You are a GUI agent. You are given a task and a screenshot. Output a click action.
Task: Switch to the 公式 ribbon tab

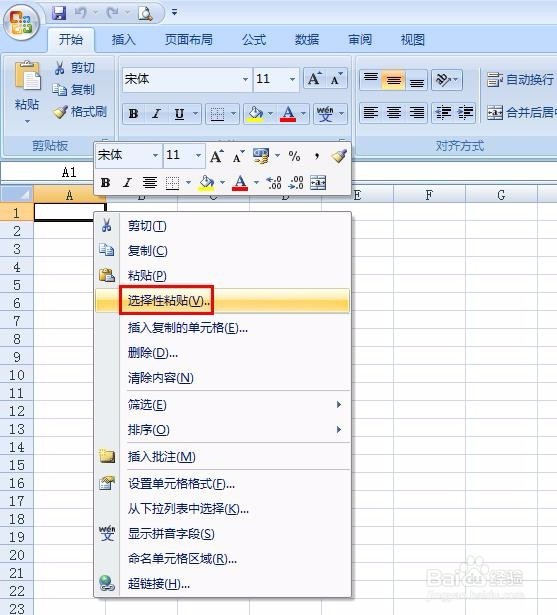click(254, 40)
